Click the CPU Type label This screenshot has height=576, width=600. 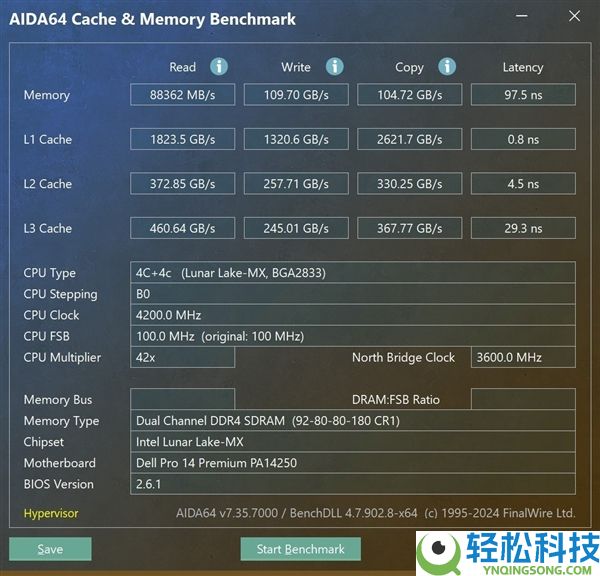50,273
